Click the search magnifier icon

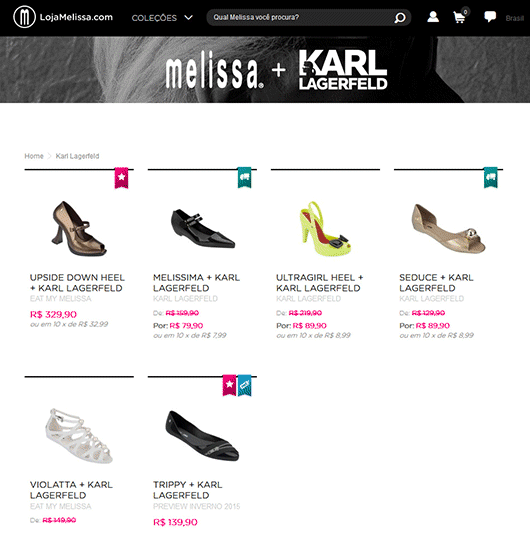click(x=400, y=18)
